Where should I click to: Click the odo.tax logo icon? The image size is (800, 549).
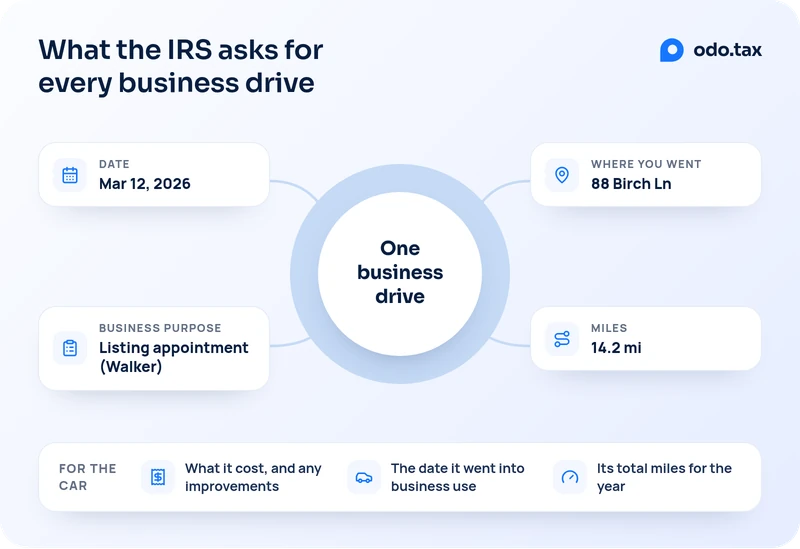click(671, 50)
